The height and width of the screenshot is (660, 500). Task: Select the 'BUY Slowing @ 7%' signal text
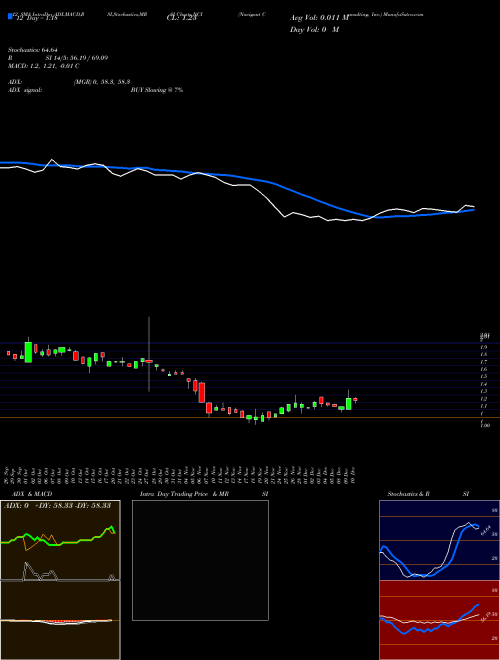157,90
